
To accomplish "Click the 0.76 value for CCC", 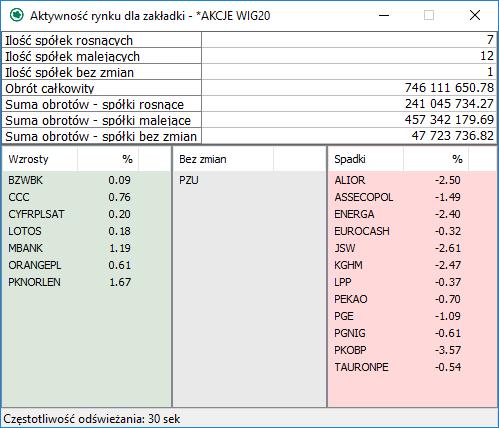I will pyautogui.click(x=119, y=197).
